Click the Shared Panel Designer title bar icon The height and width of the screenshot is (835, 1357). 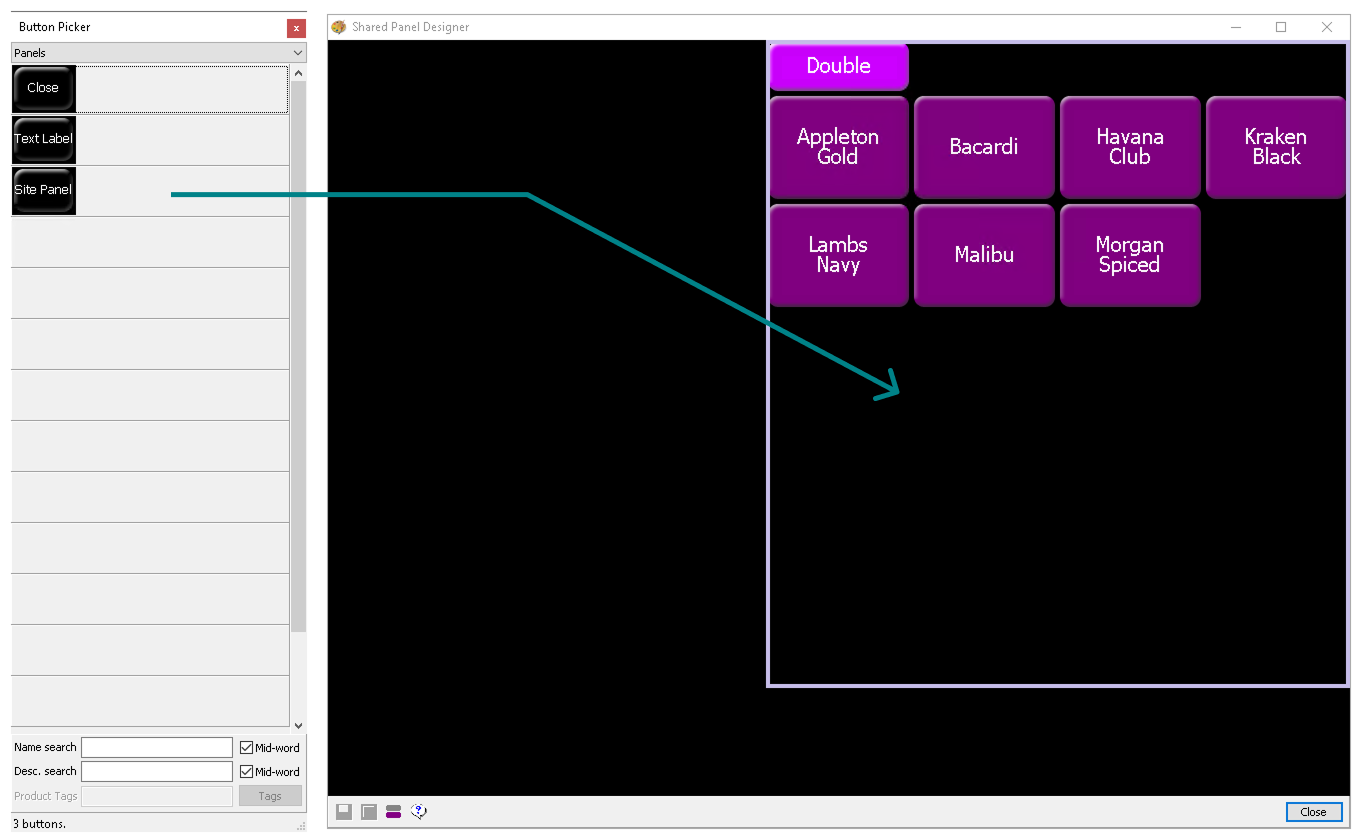(x=339, y=27)
